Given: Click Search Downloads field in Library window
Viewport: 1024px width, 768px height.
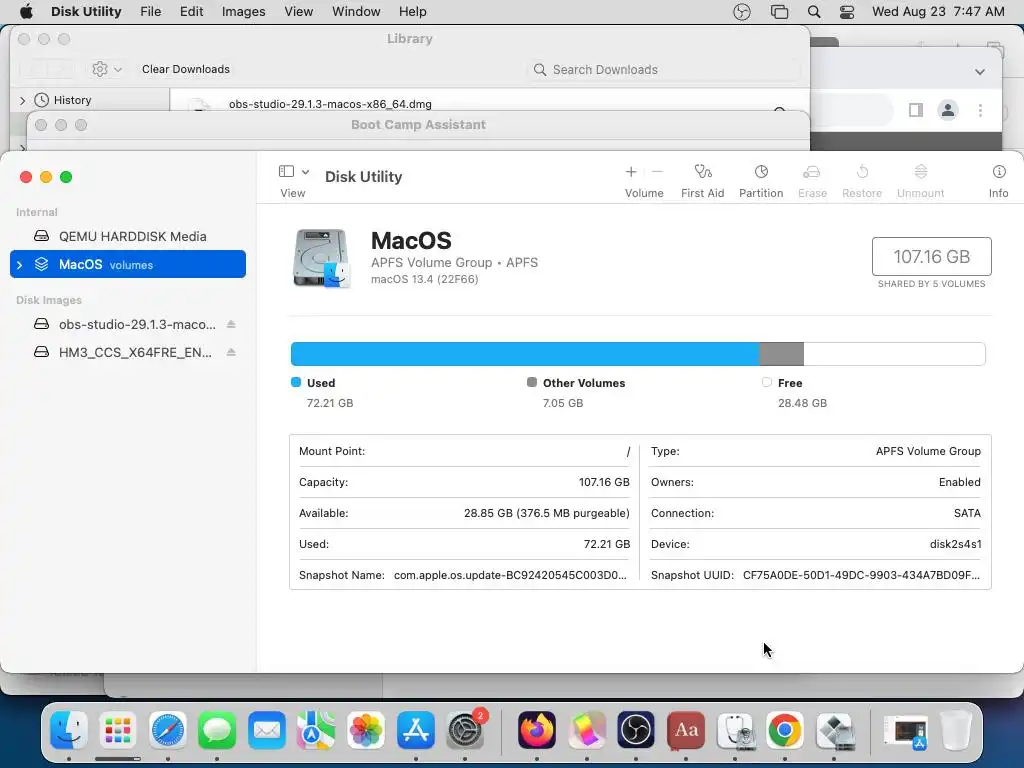Looking at the screenshot, I should (664, 70).
